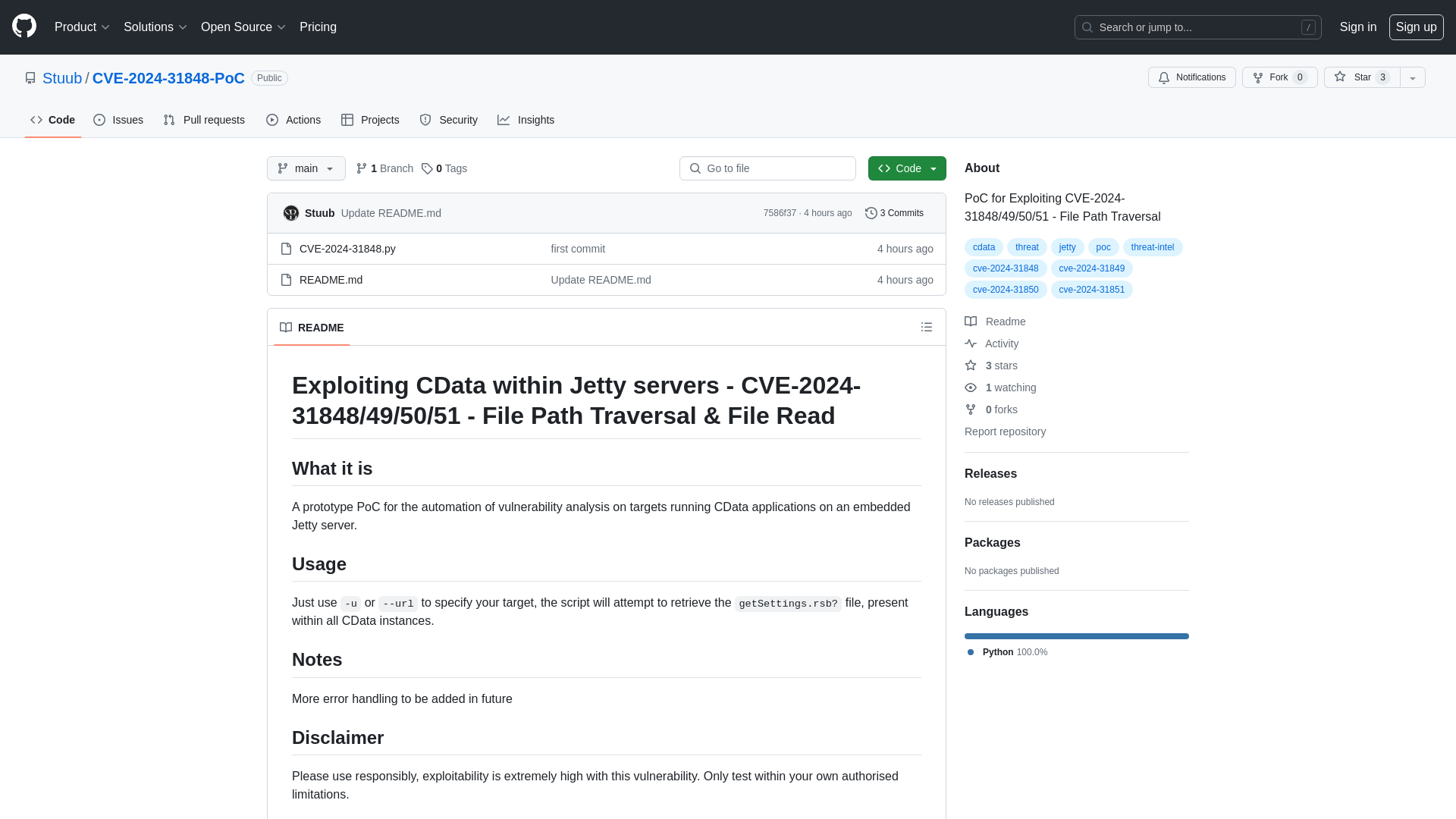This screenshot has width=1456, height=819.
Task: Focus the Search or jump to field
Action: [x=1197, y=27]
